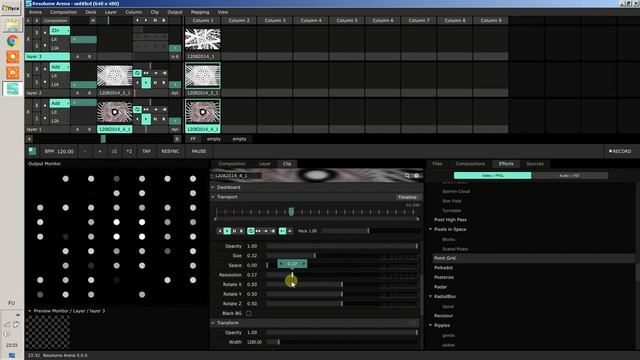This screenshot has width=640, height=360.
Task: Toggle layer 1 bypass B button
Action: 37,106
